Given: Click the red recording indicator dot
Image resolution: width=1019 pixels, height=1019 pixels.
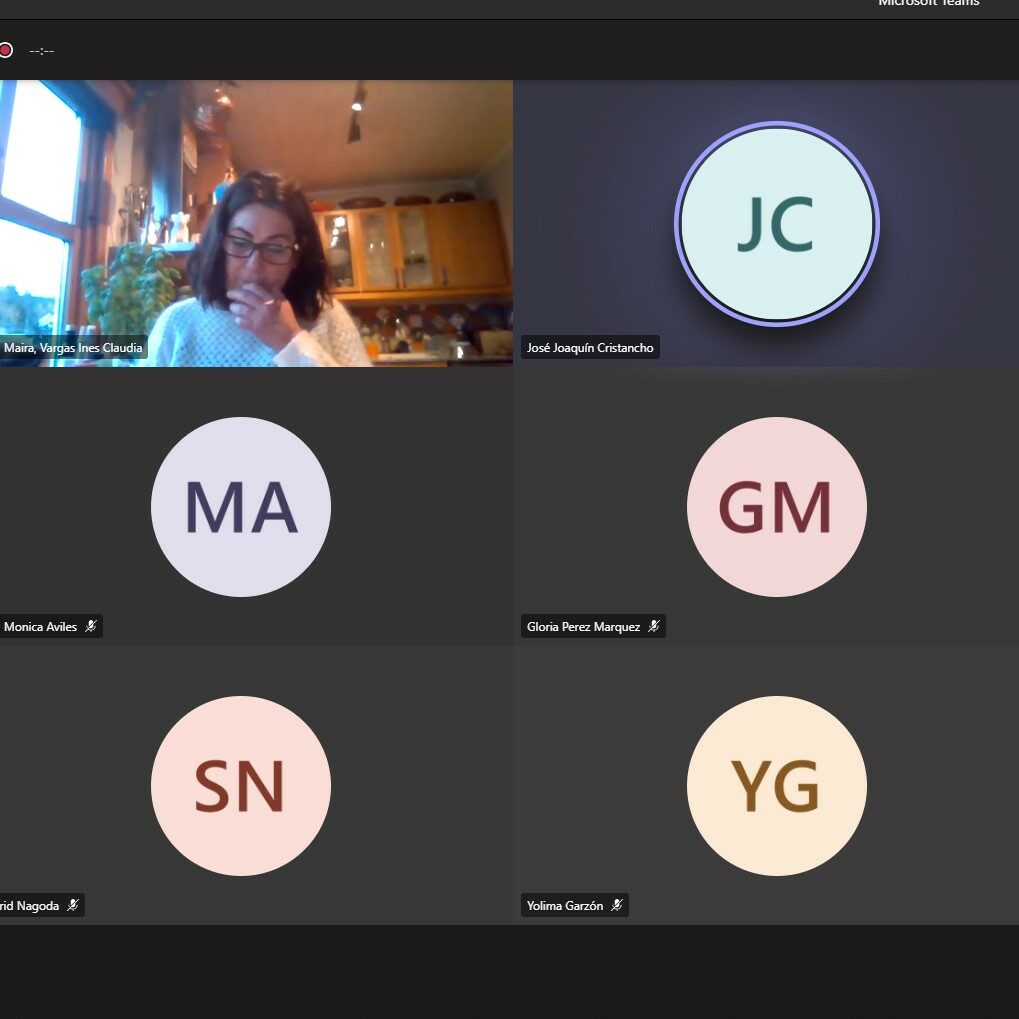Looking at the screenshot, I should tap(5, 50).
